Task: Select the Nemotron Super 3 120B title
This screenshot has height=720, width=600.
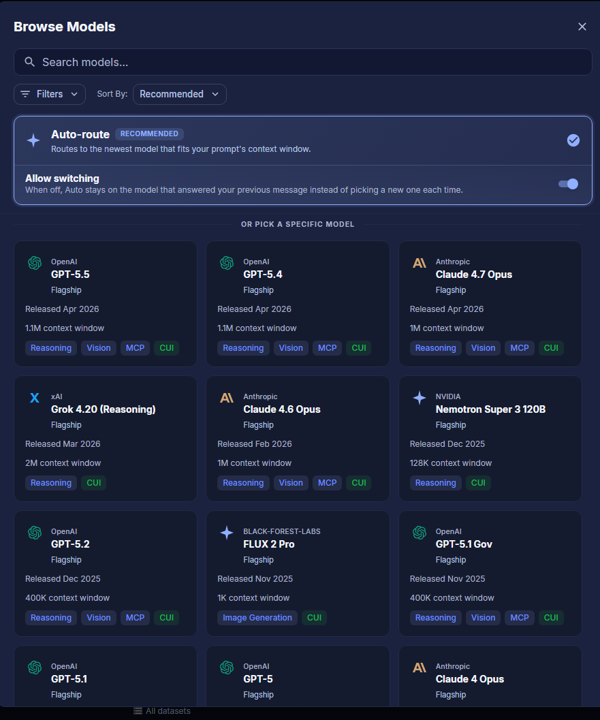Action: tap(491, 410)
